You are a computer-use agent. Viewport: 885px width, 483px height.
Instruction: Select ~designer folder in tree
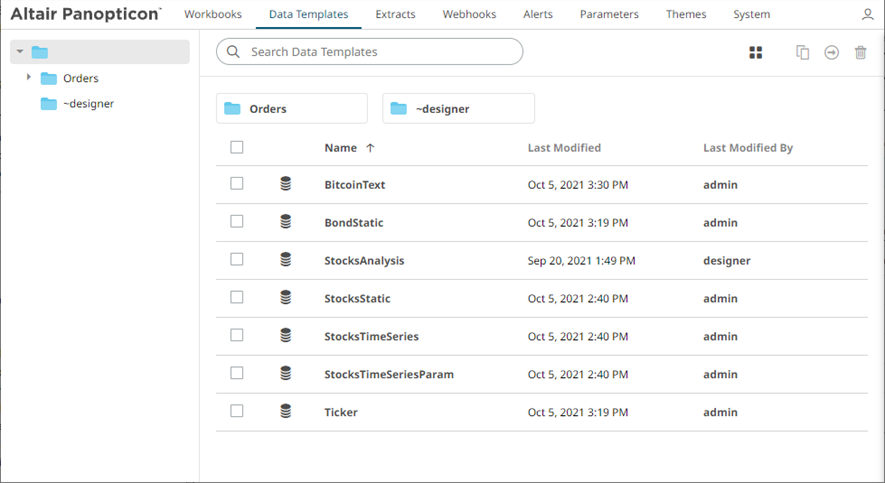pyautogui.click(x=88, y=103)
